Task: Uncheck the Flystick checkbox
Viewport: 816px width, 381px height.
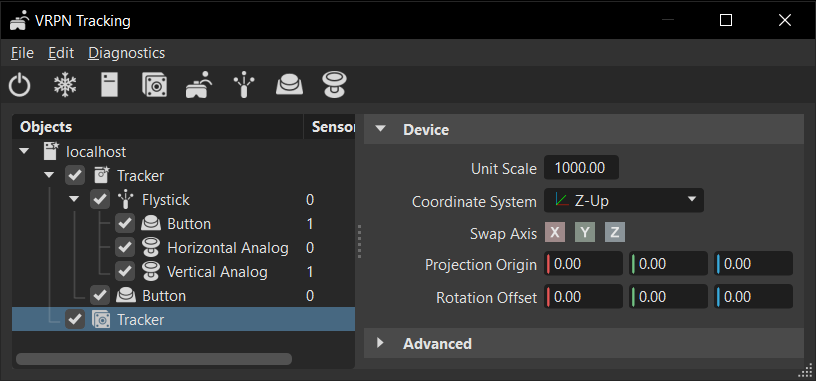Action: (100, 199)
